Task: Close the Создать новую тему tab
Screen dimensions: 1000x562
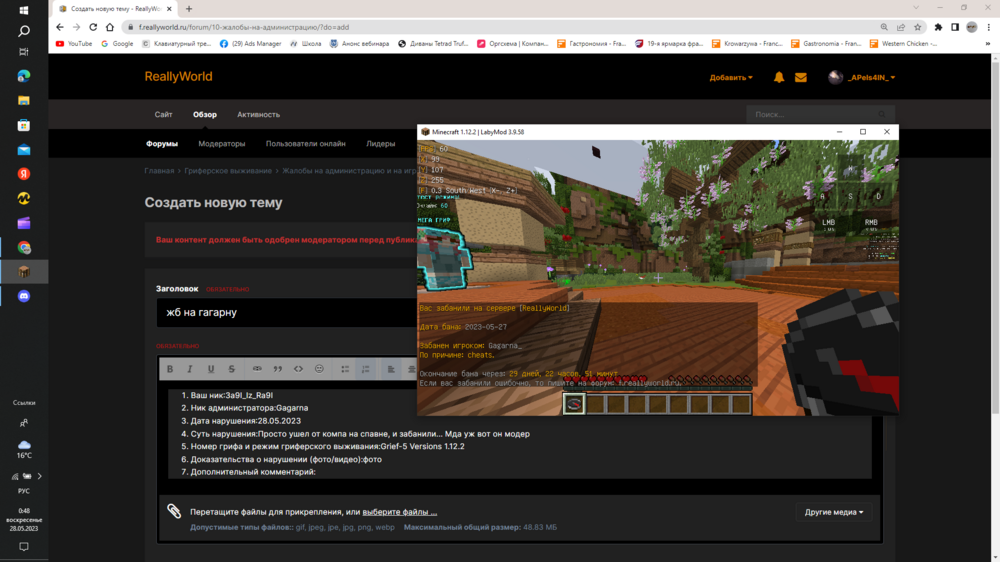Action: click(x=169, y=9)
